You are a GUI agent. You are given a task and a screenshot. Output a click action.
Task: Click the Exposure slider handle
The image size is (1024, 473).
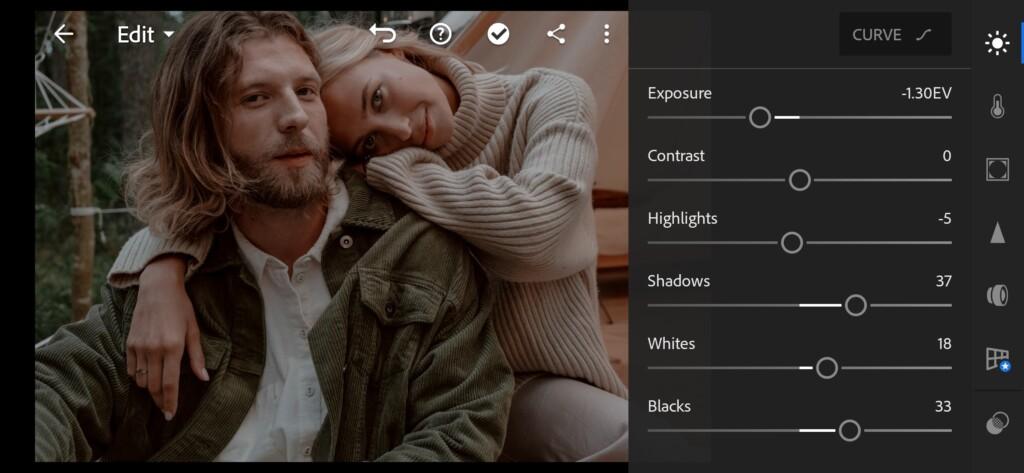760,118
